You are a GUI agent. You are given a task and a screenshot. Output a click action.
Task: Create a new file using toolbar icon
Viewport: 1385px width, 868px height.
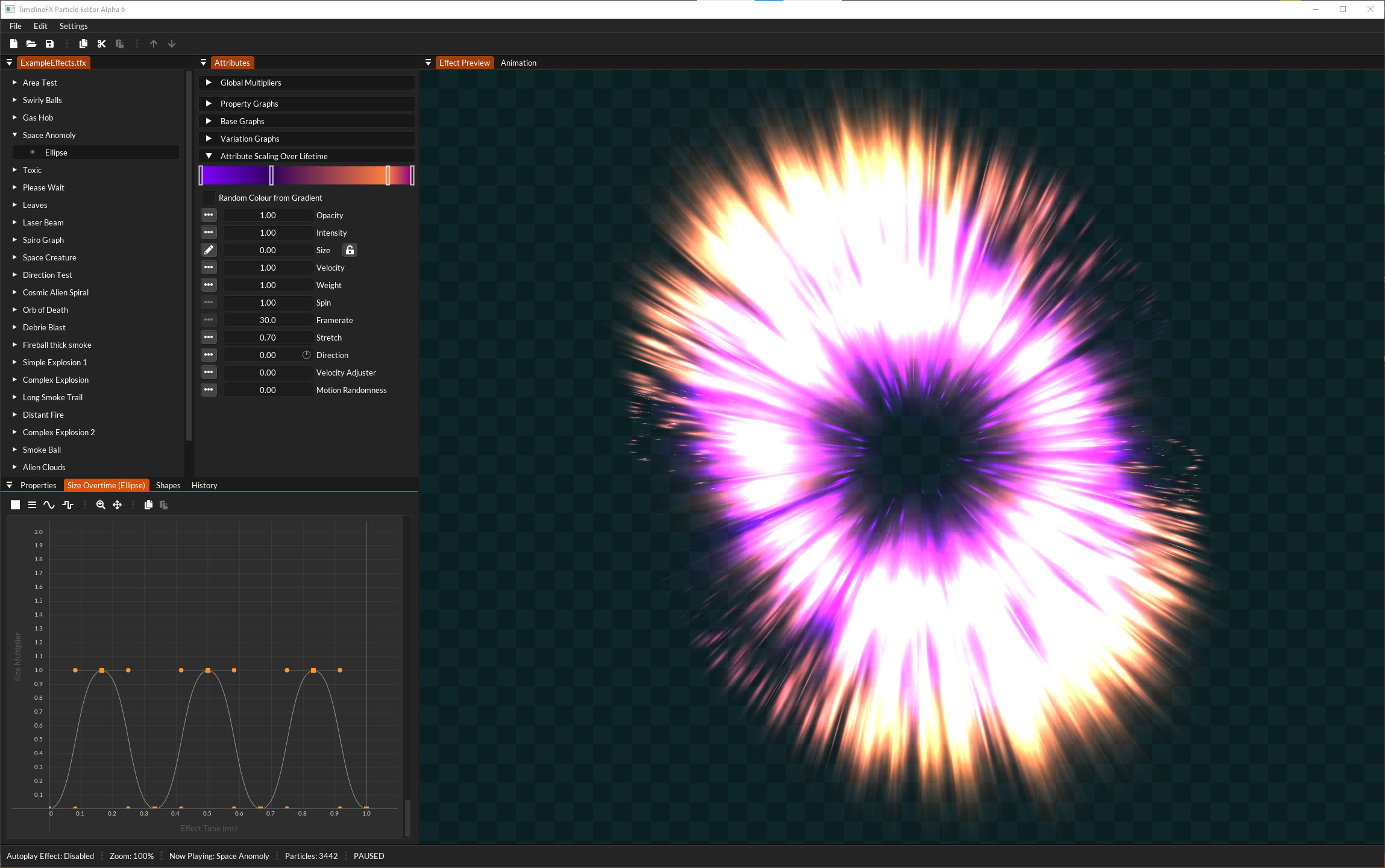13,43
